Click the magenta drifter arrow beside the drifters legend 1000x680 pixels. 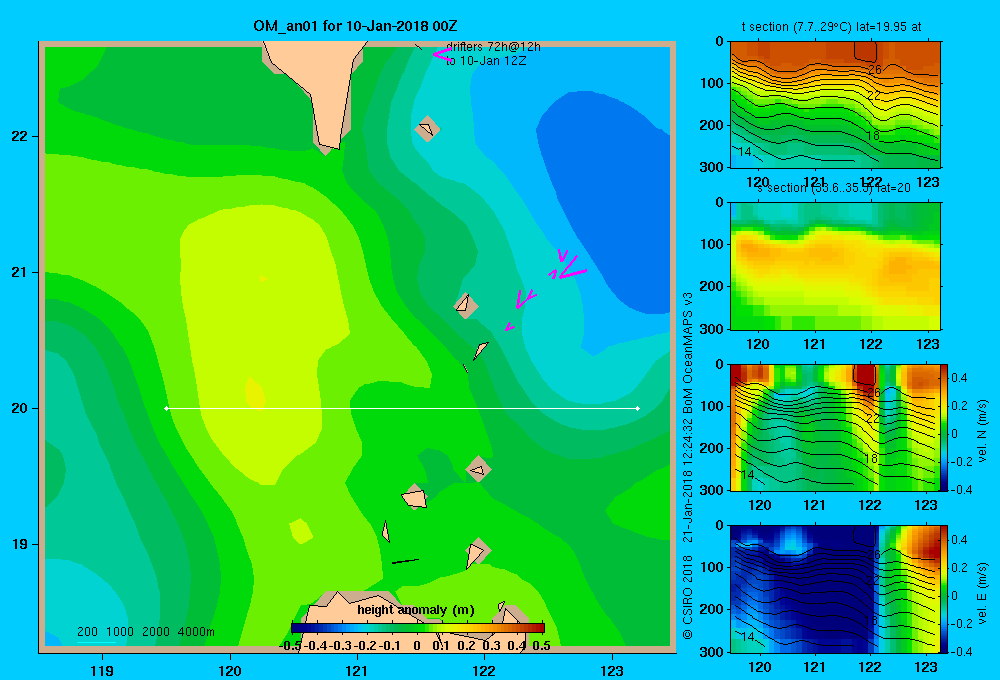click(442, 54)
